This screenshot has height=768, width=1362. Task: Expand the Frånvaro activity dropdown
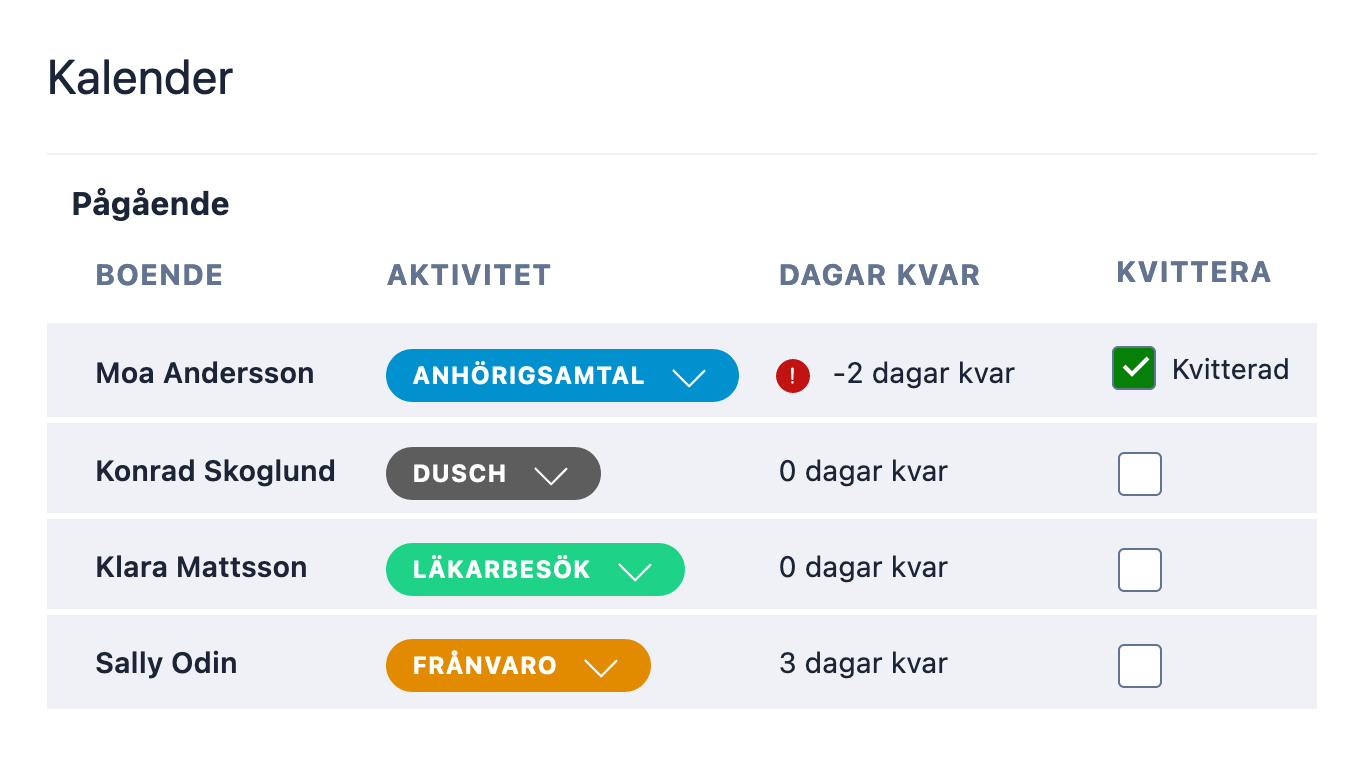(x=518, y=665)
